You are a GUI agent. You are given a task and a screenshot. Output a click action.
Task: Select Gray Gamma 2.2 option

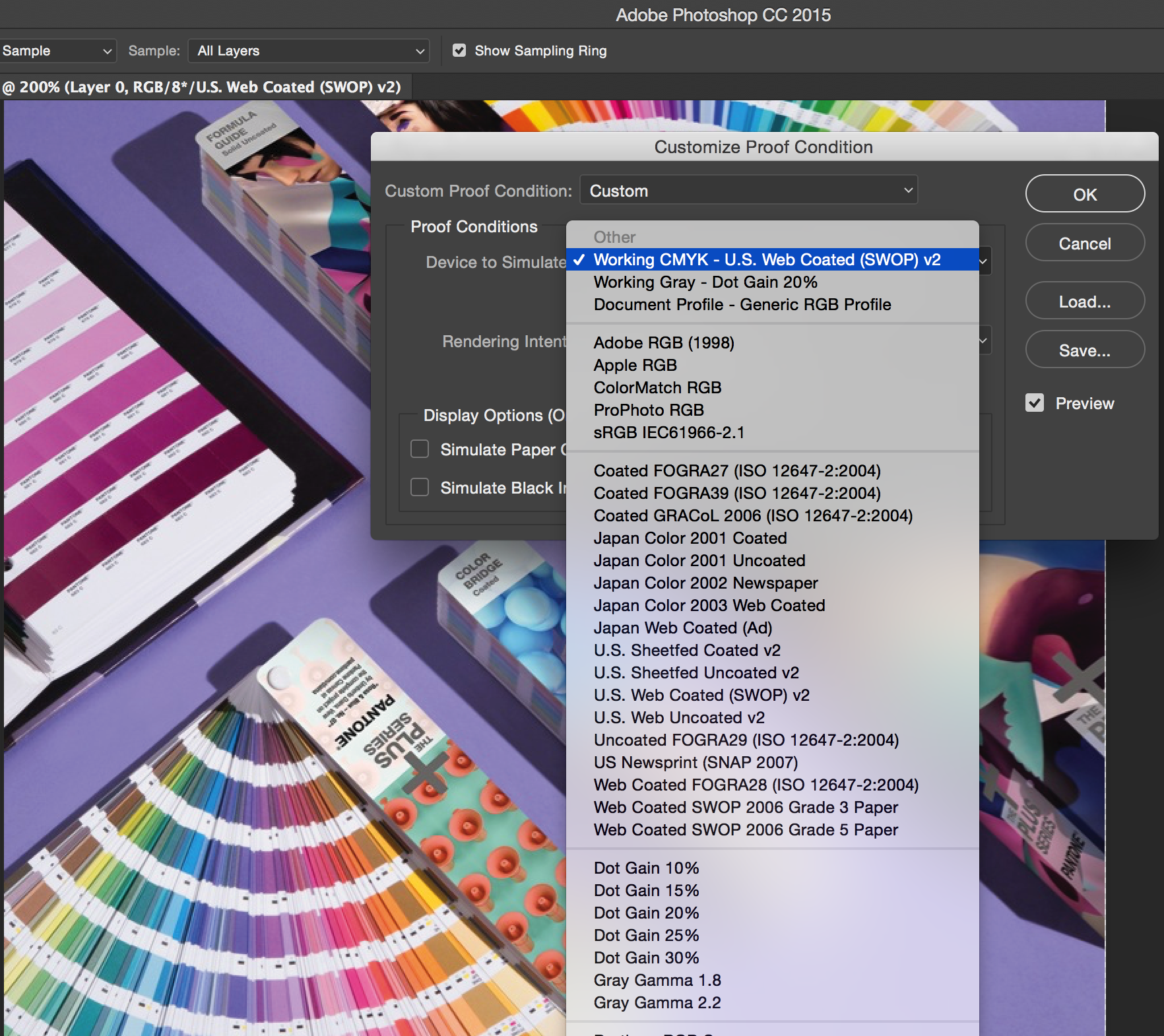click(x=657, y=1002)
